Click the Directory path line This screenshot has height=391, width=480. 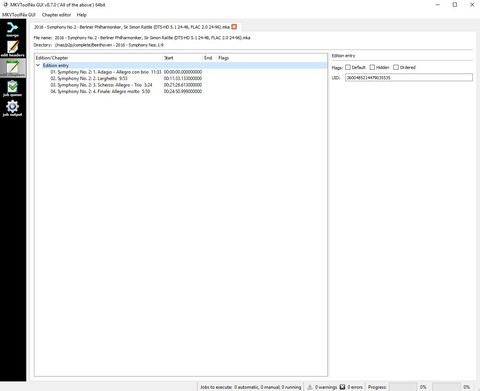point(98,45)
